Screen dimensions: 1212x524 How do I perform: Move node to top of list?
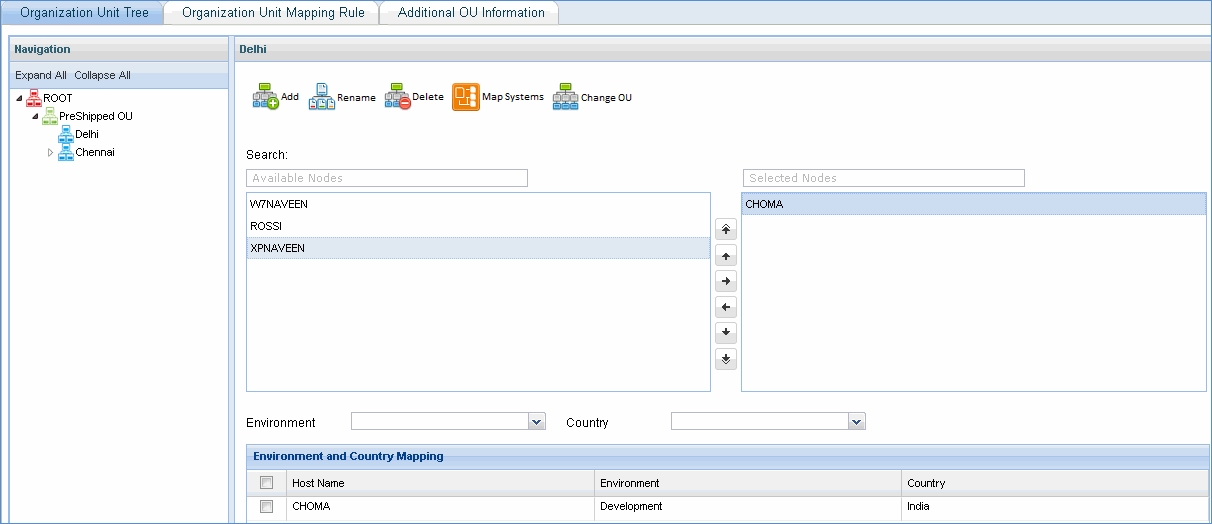[727, 230]
